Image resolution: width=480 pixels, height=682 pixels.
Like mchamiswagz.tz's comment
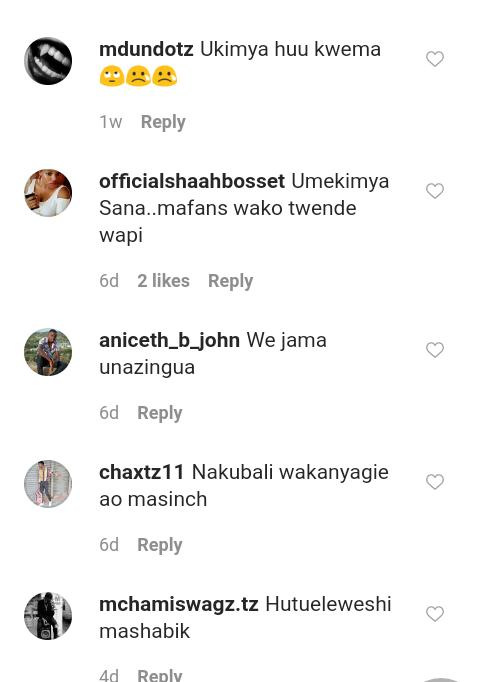click(435, 614)
